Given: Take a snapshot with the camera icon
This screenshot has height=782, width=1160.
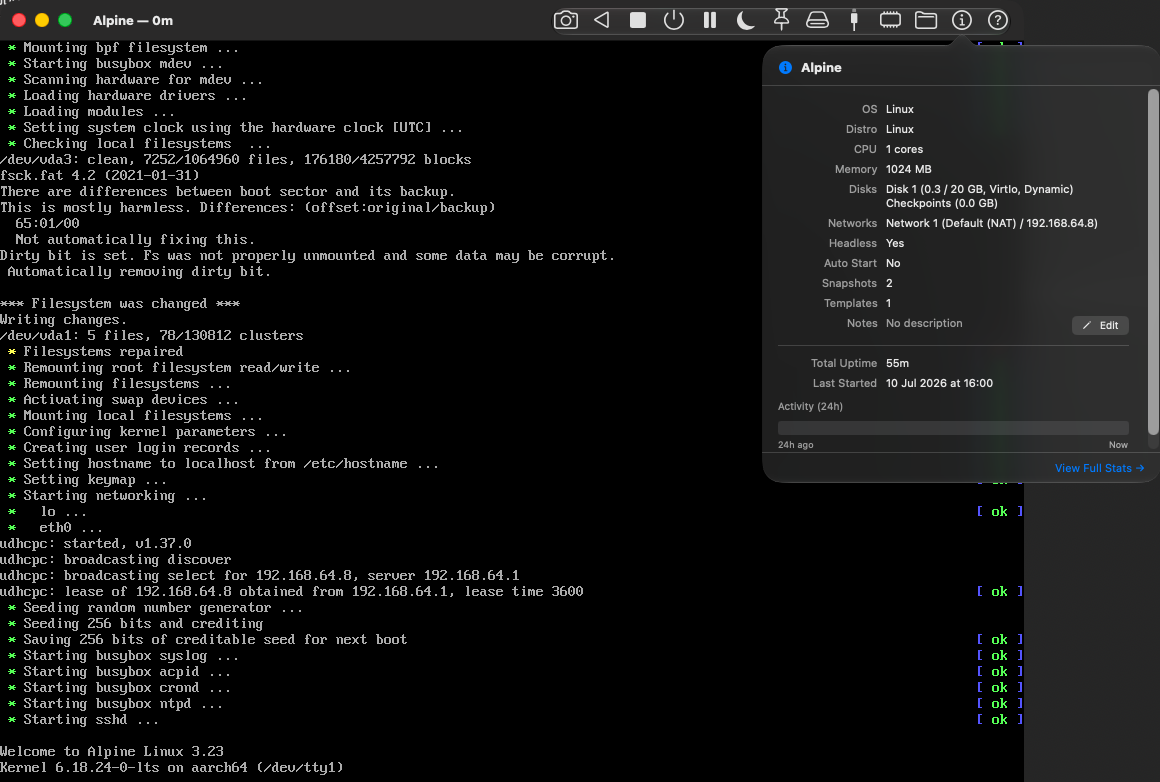Looking at the screenshot, I should tap(566, 20).
